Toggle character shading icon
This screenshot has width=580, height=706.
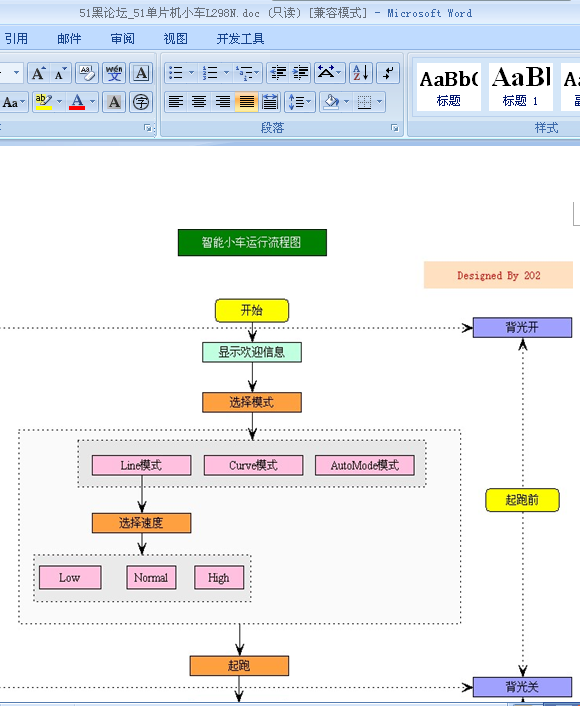click(x=114, y=102)
